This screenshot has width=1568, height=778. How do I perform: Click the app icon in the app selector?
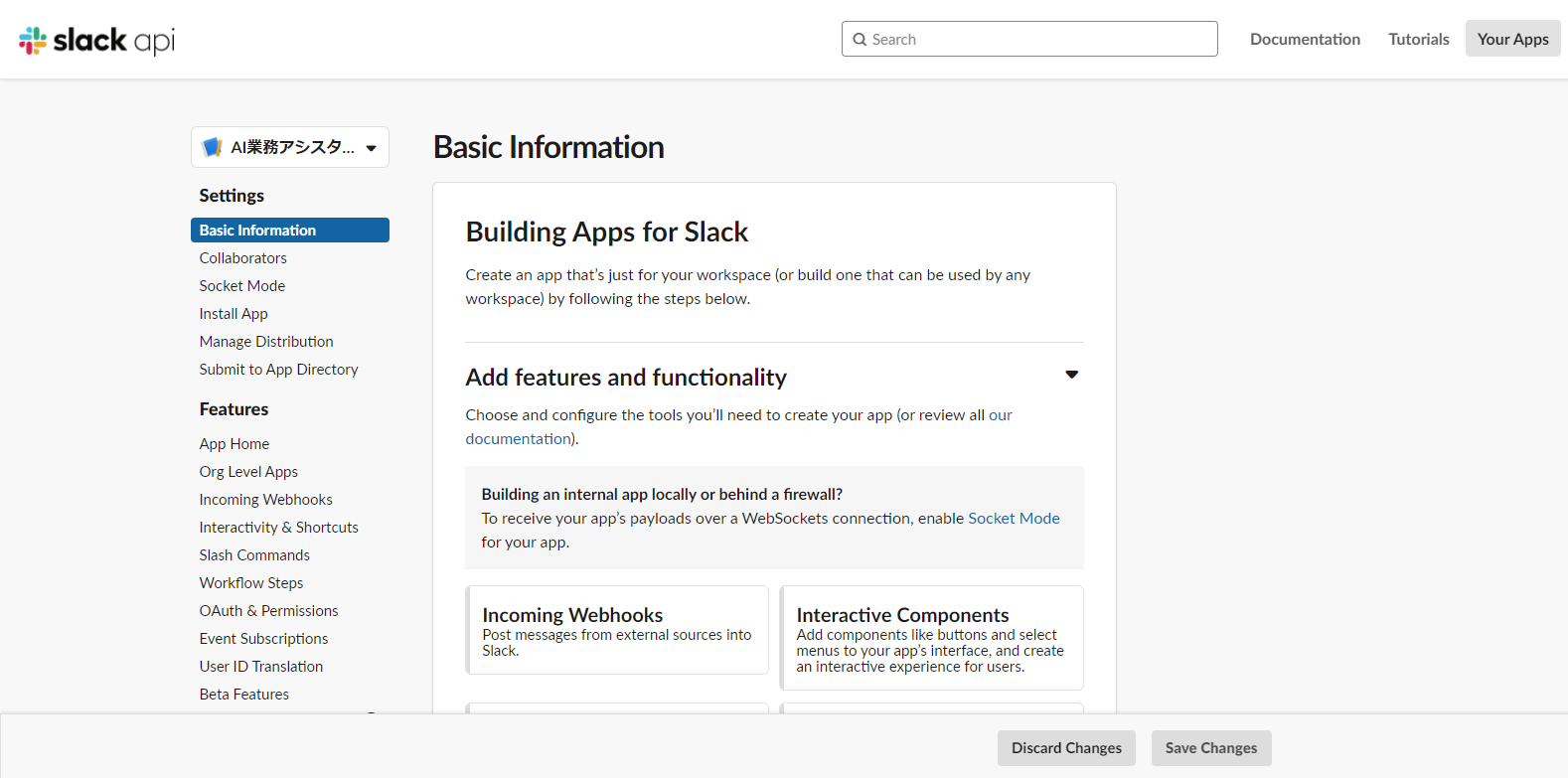(x=212, y=147)
